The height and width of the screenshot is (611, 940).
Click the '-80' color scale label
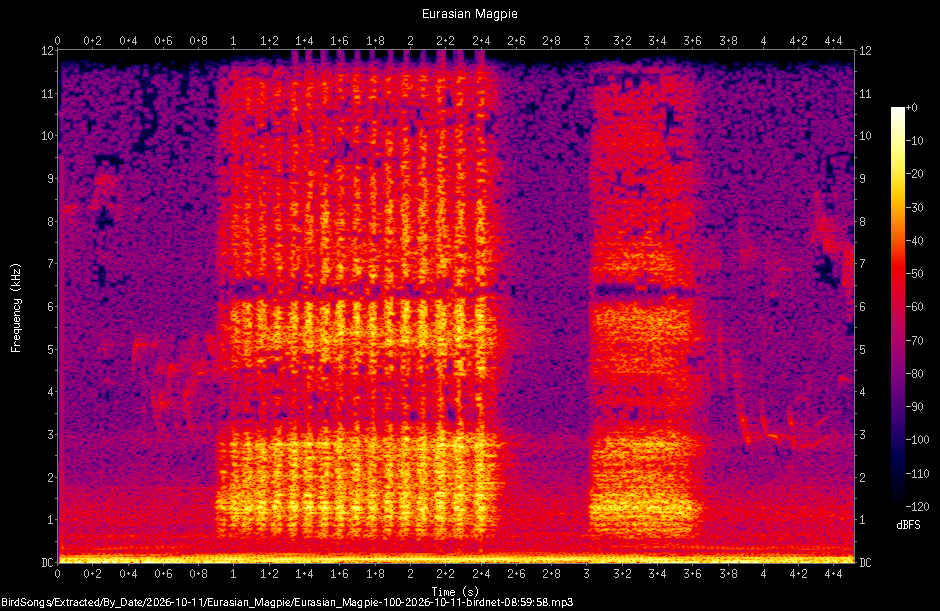tap(914, 374)
